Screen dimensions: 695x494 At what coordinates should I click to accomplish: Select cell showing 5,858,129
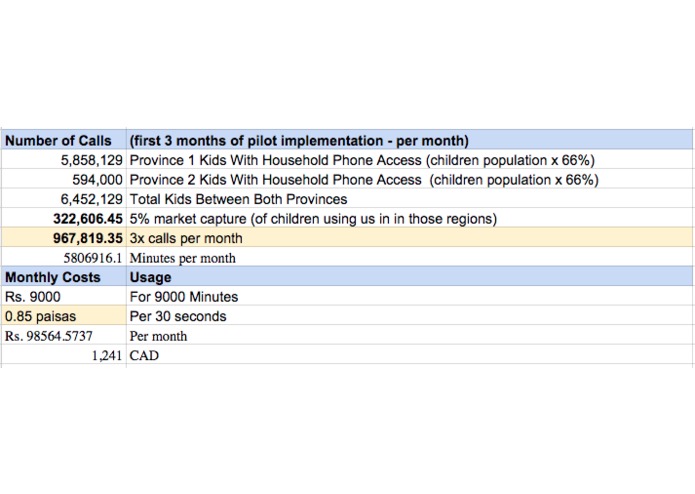64,160
